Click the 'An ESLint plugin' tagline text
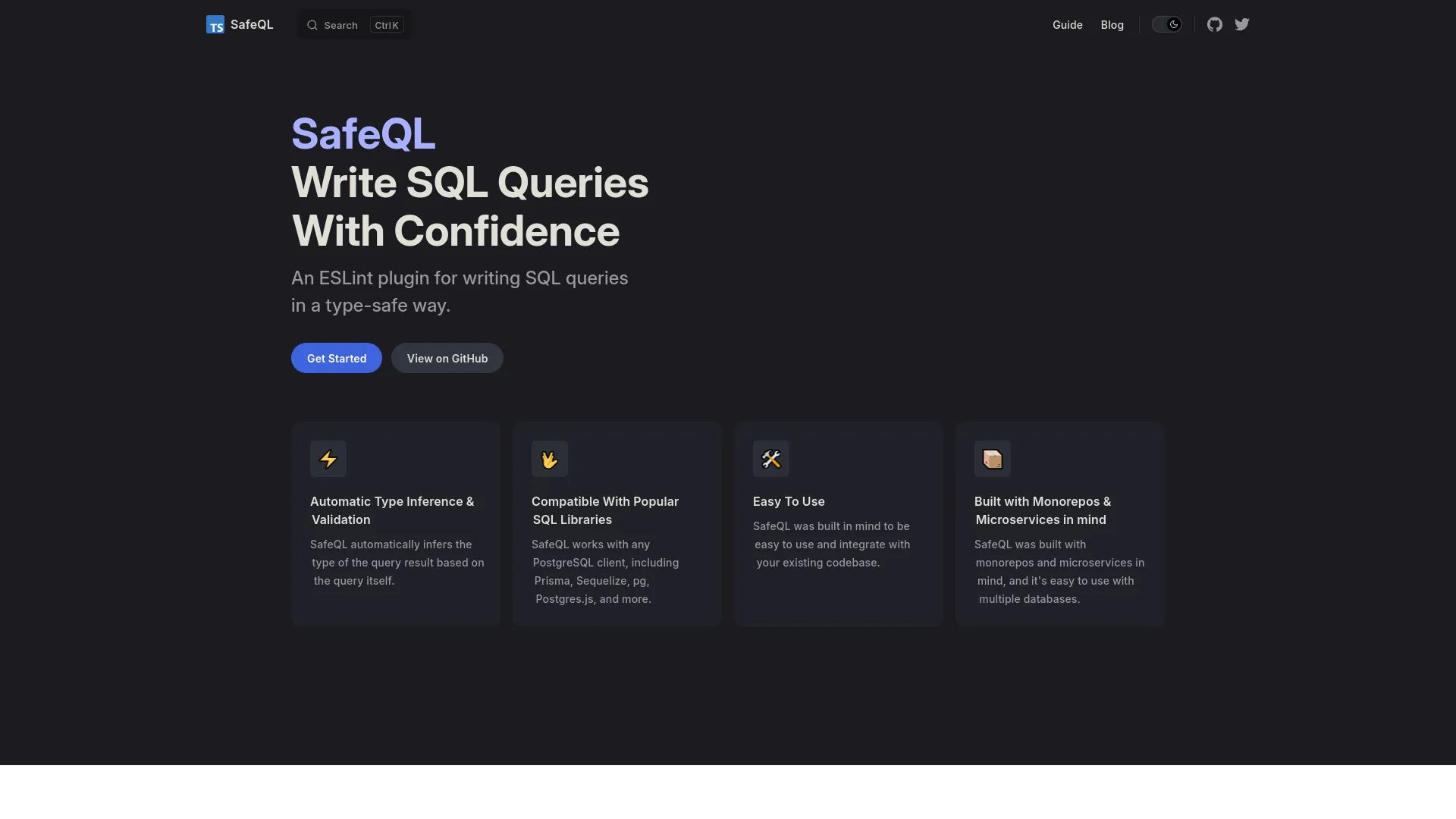1456x819 pixels. click(460, 291)
